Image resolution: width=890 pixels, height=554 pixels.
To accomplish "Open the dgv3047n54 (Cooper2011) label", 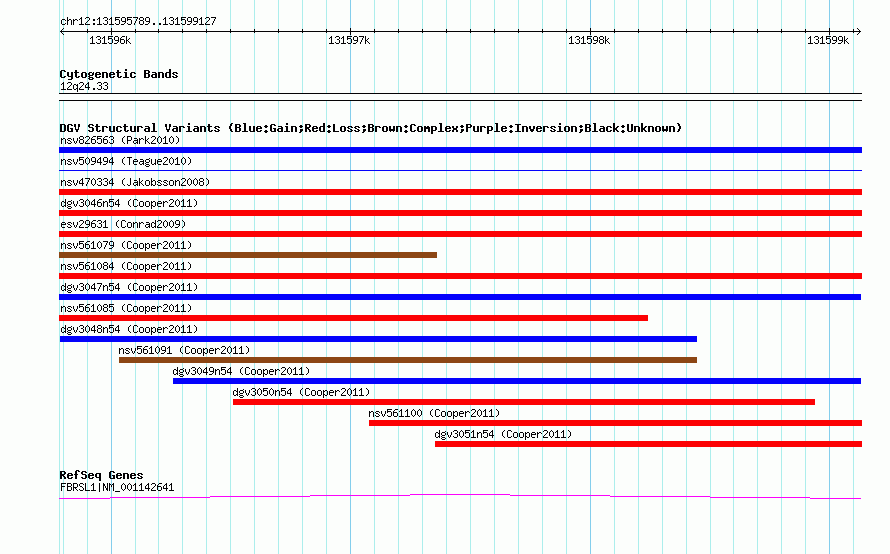I will click(x=129, y=287).
